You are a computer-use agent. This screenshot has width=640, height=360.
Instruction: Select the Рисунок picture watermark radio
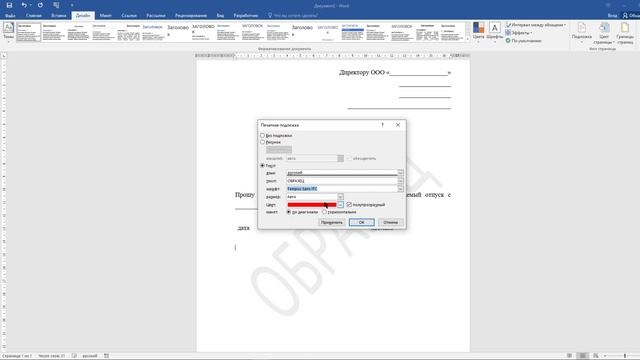[x=262, y=142]
